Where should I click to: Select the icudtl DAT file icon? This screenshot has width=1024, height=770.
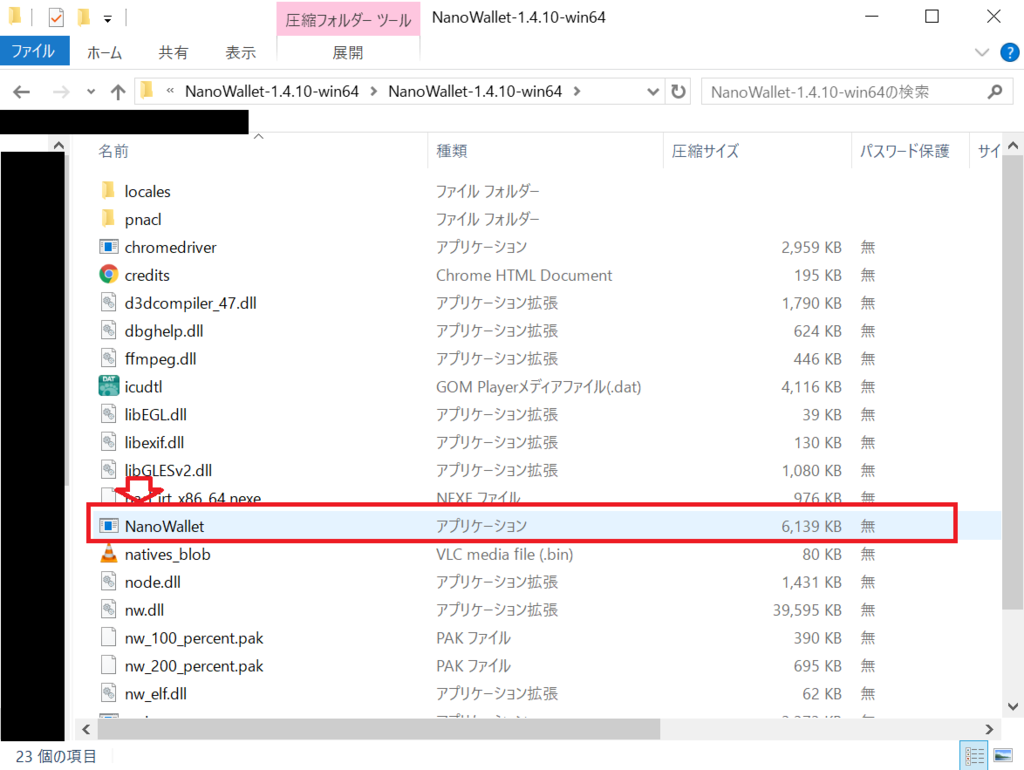[108, 386]
